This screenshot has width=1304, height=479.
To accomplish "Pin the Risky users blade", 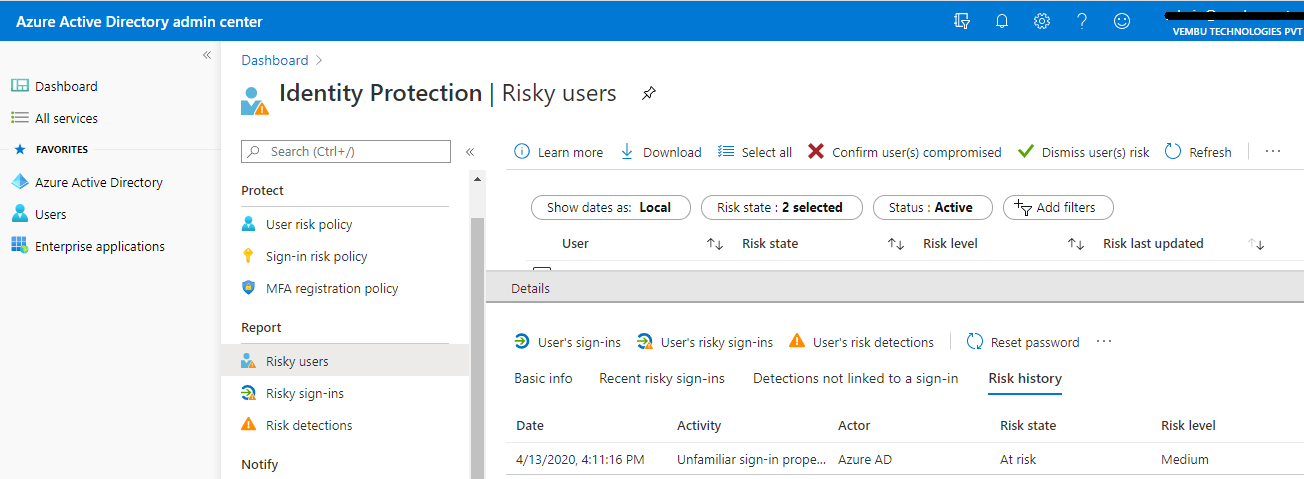I will click(649, 94).
